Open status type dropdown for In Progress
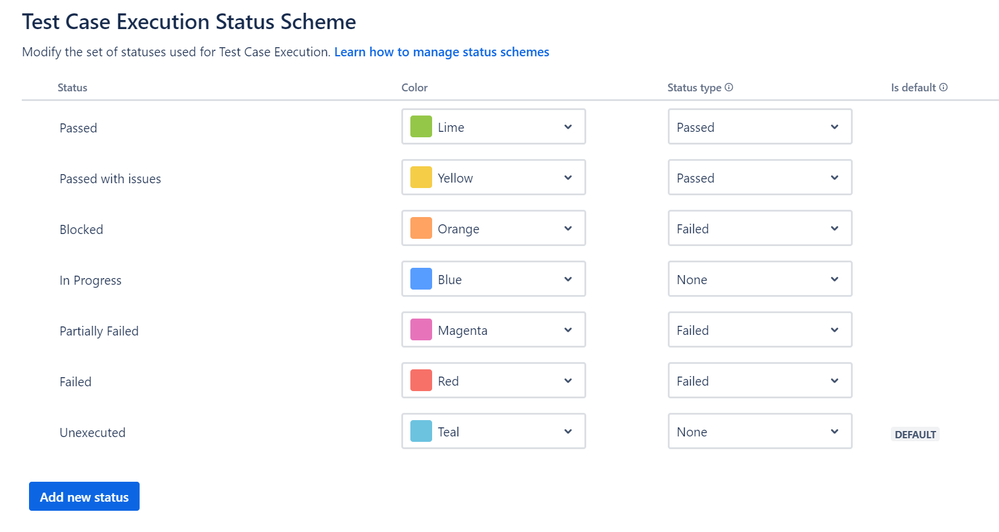Image resolution: width=999 pixels, height=532 pixels. click(759, 280)
